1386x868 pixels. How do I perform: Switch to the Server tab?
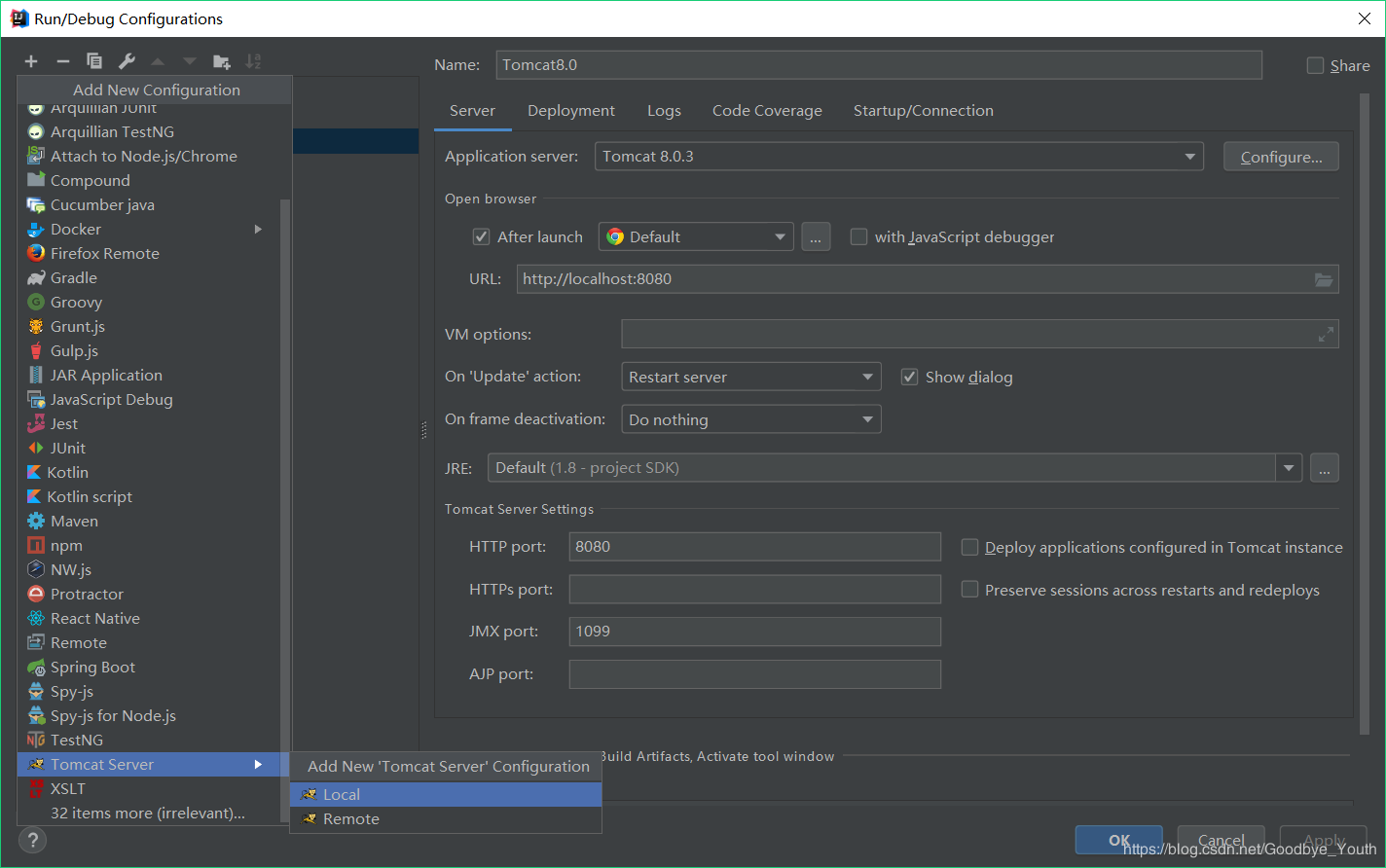coord(472,111)
